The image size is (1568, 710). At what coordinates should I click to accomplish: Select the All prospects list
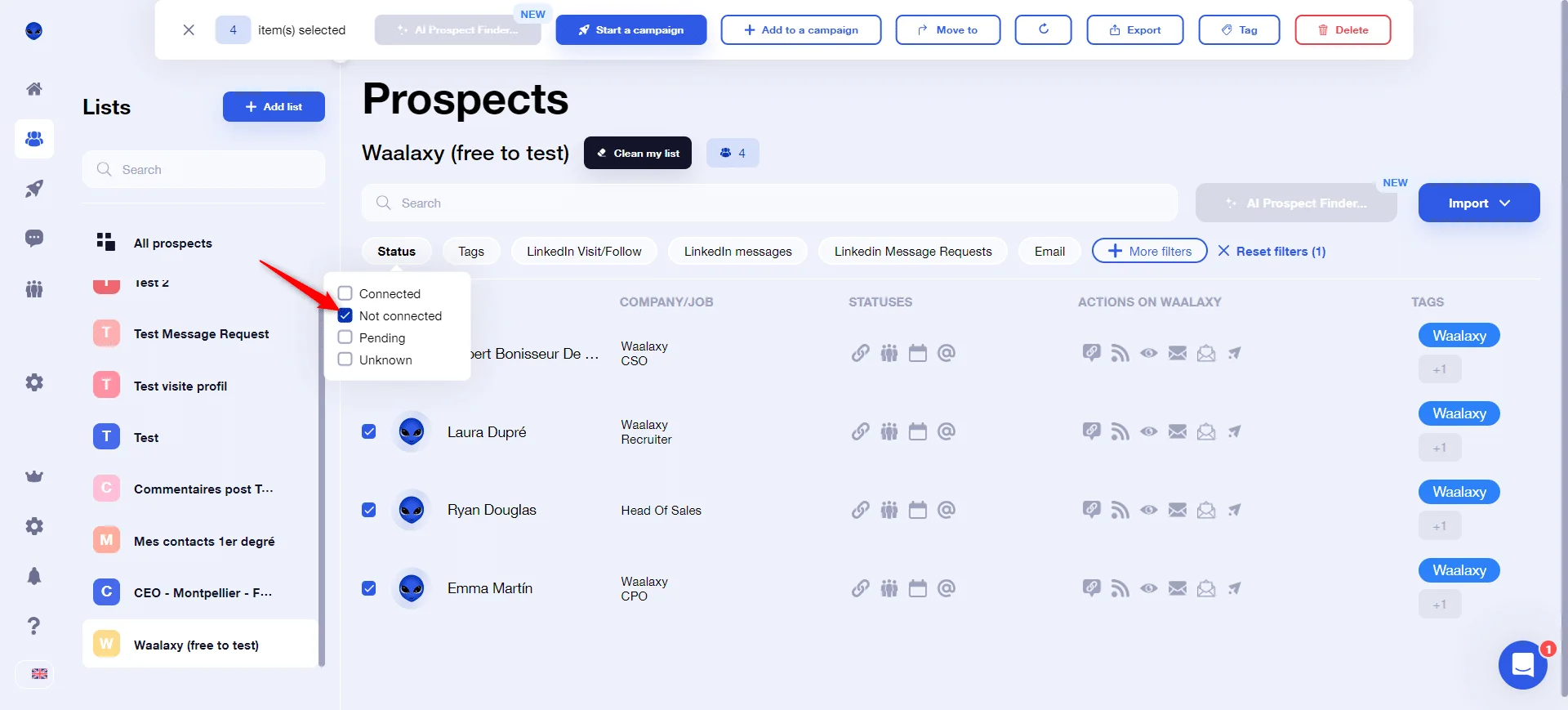click(x=200, y=243)
